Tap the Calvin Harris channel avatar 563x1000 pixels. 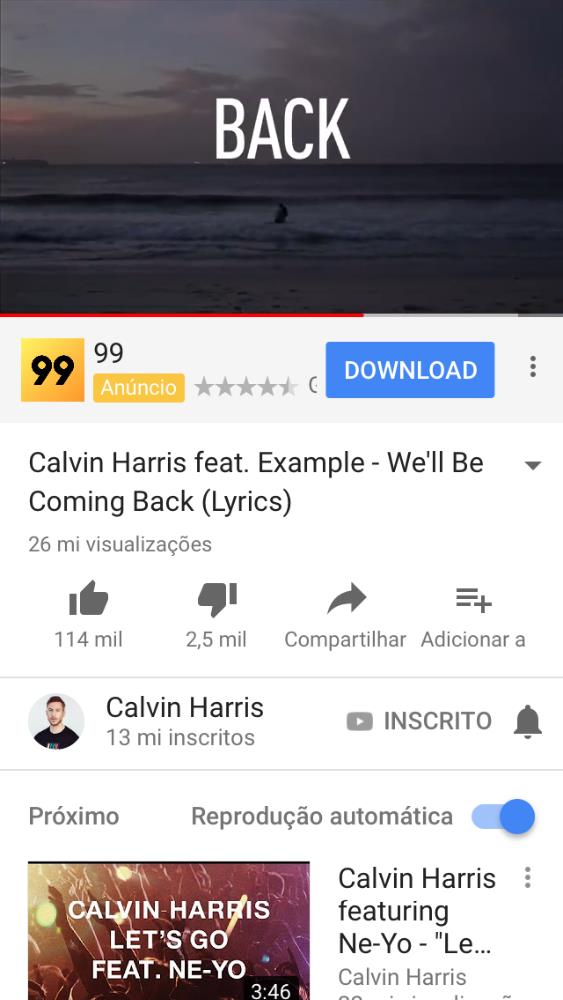tap(56, 721)
